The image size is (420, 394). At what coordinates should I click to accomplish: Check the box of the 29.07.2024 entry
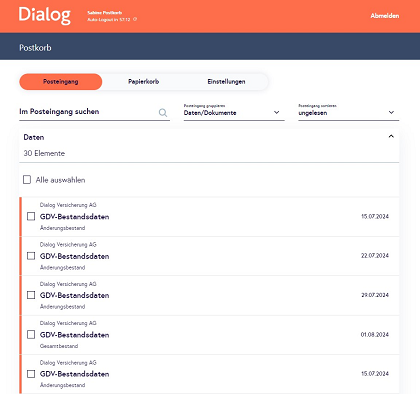pyautogui.click(x=31, y=295)
